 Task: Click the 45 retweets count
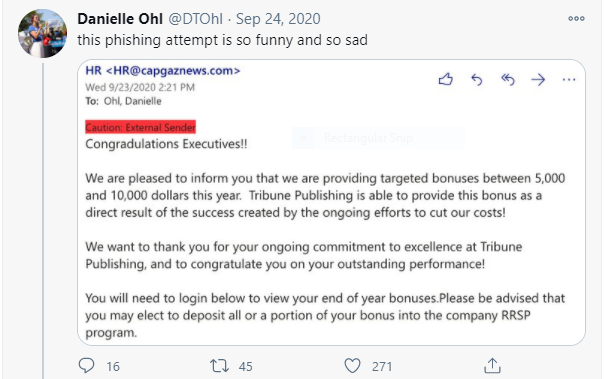click(245, 366)
